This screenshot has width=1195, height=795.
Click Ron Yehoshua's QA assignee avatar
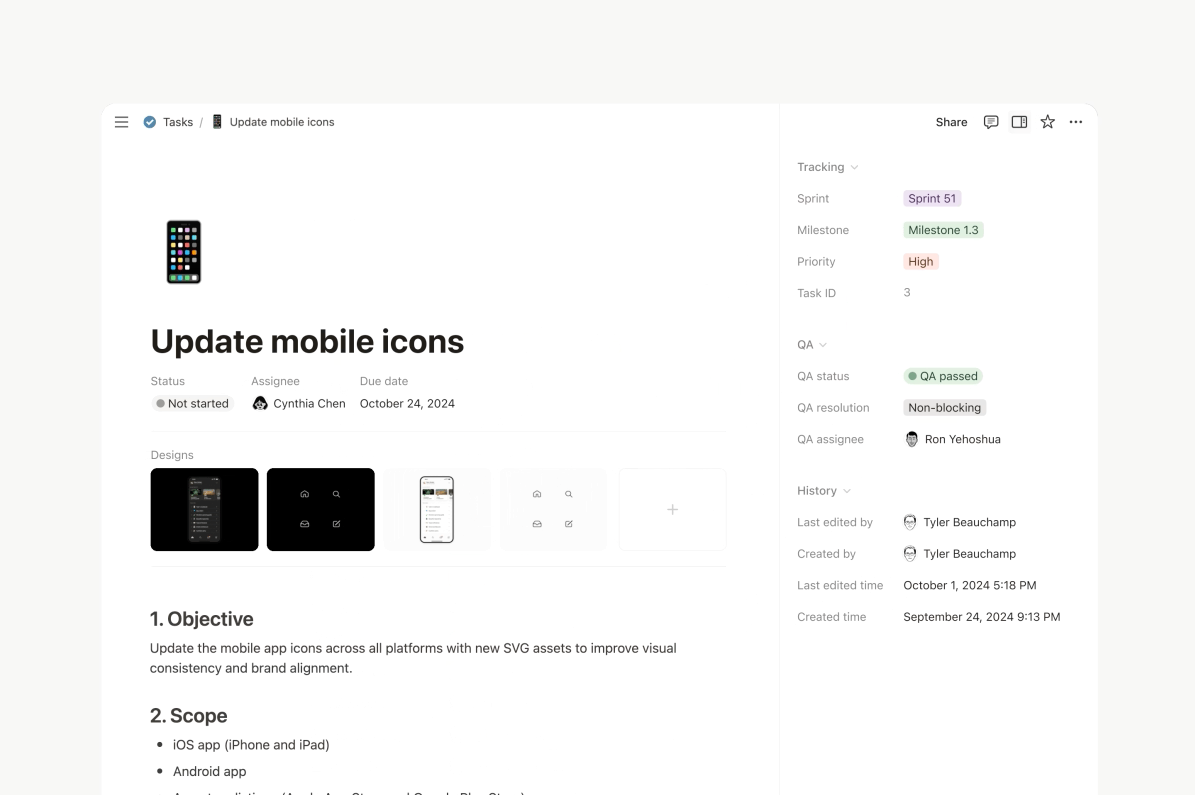[x=911, y=439]
